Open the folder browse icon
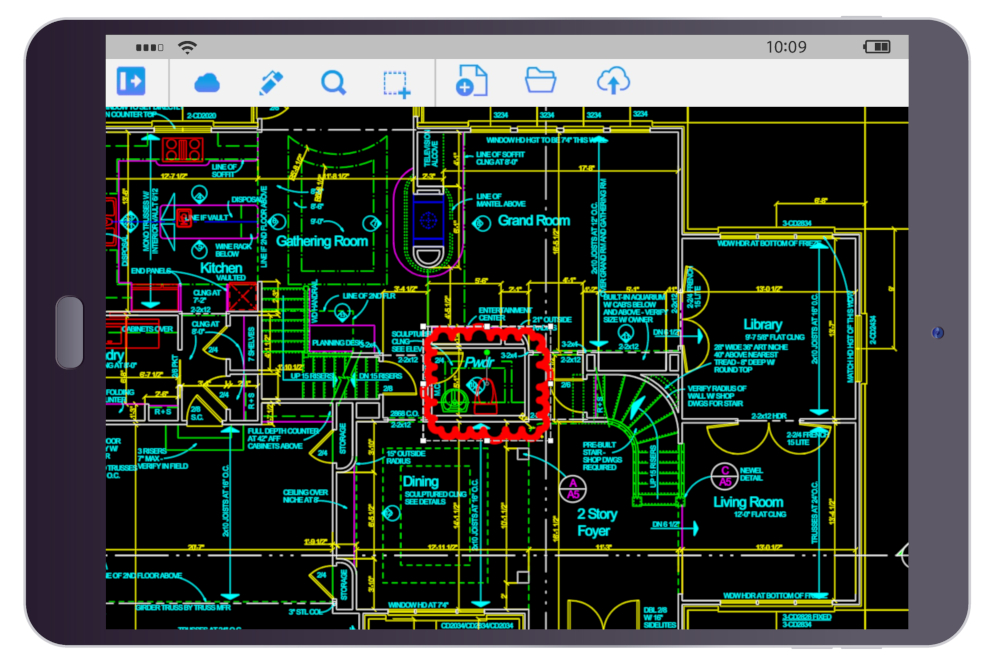The image size is (1000, 667). click(540, 81)
